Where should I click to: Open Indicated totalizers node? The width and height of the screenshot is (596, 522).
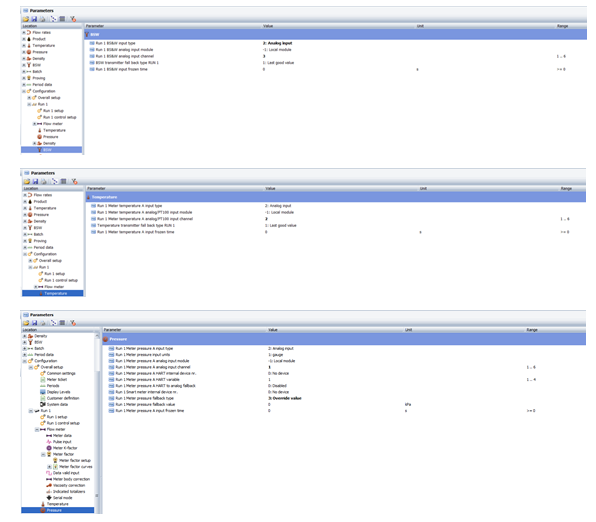coord(69,492)
